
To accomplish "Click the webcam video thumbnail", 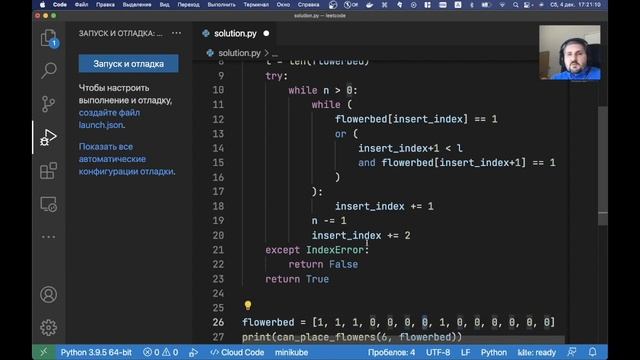I will (570, 53).
